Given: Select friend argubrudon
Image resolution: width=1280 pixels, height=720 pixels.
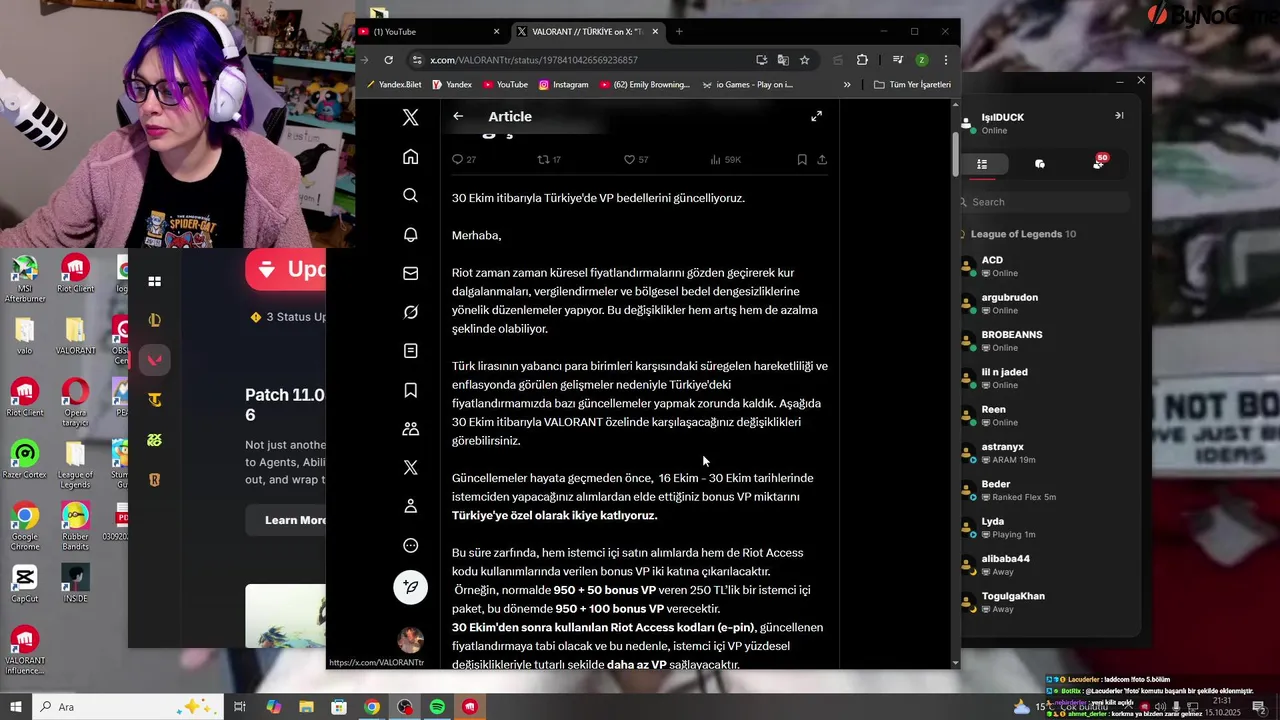Looking at the screenshot, I should tap(1045, 303).
